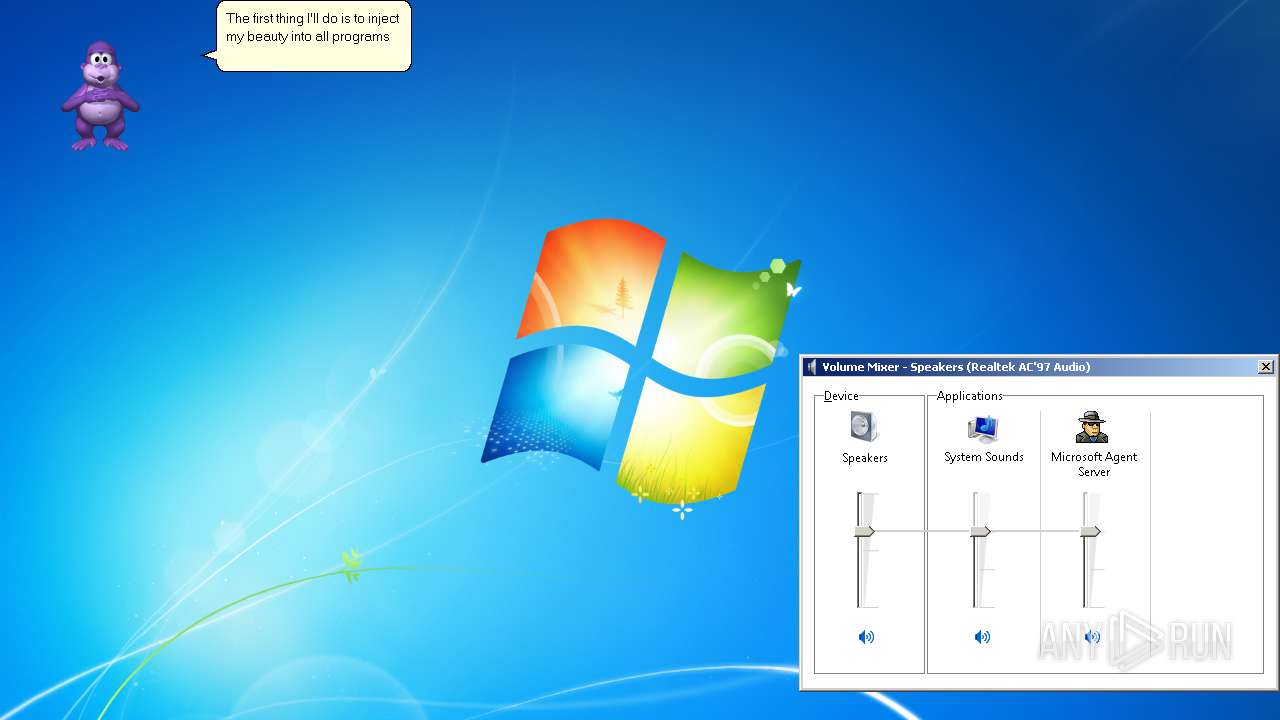The image size is (1280, 720).
Task: Click the Microsoft Agent Server icon
Action: (1092, 427)
